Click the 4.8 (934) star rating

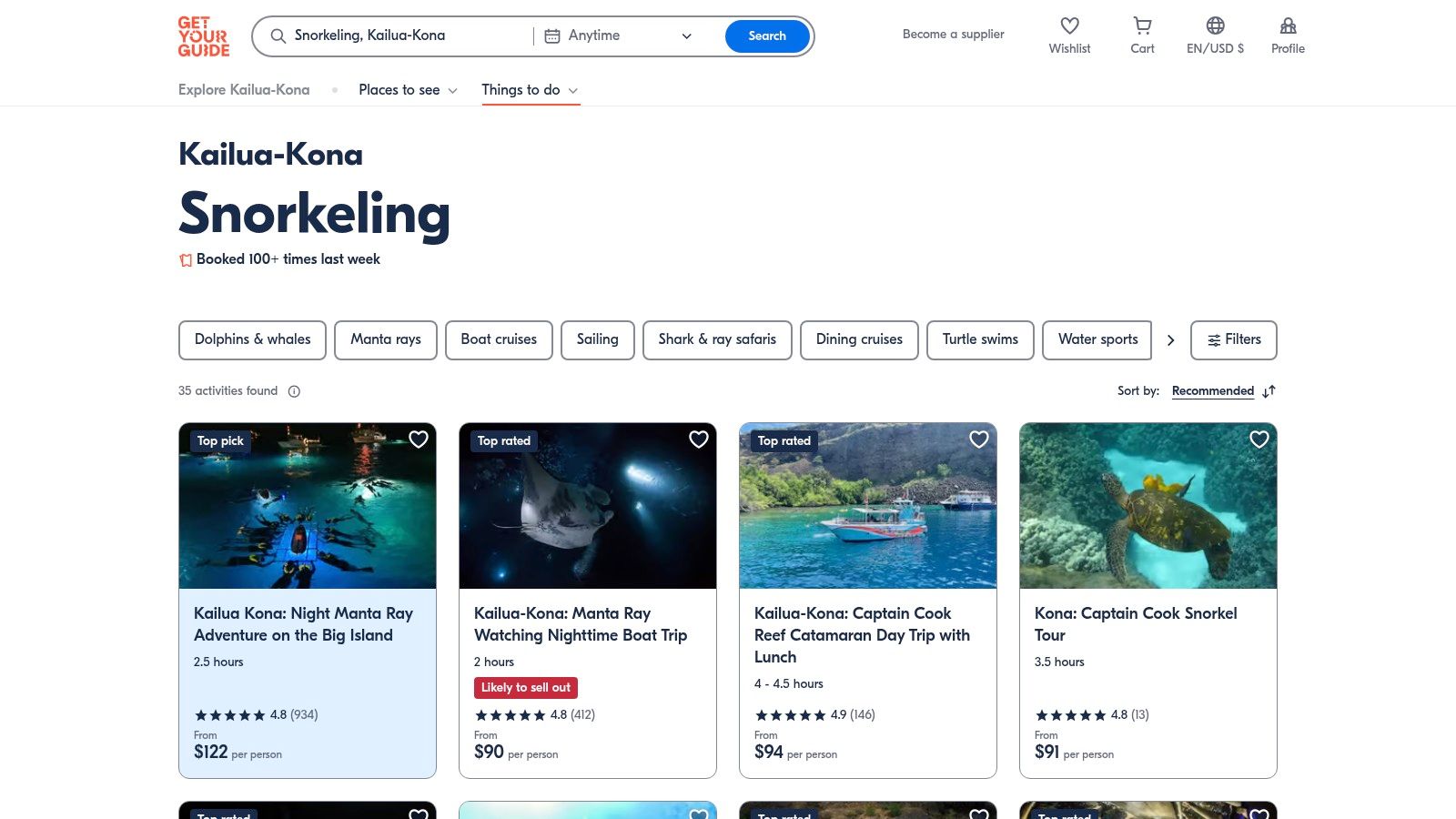(257, 715)
